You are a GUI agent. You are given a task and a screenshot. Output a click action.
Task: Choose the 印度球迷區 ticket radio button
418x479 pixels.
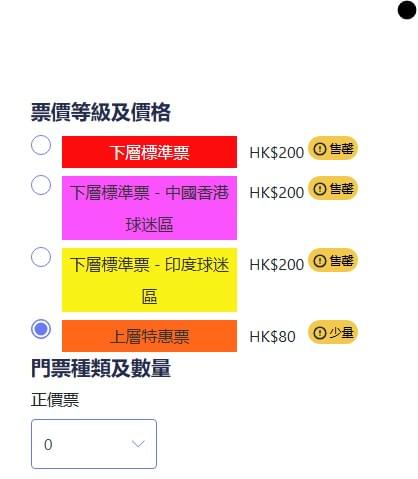click(x=41, y=257)
